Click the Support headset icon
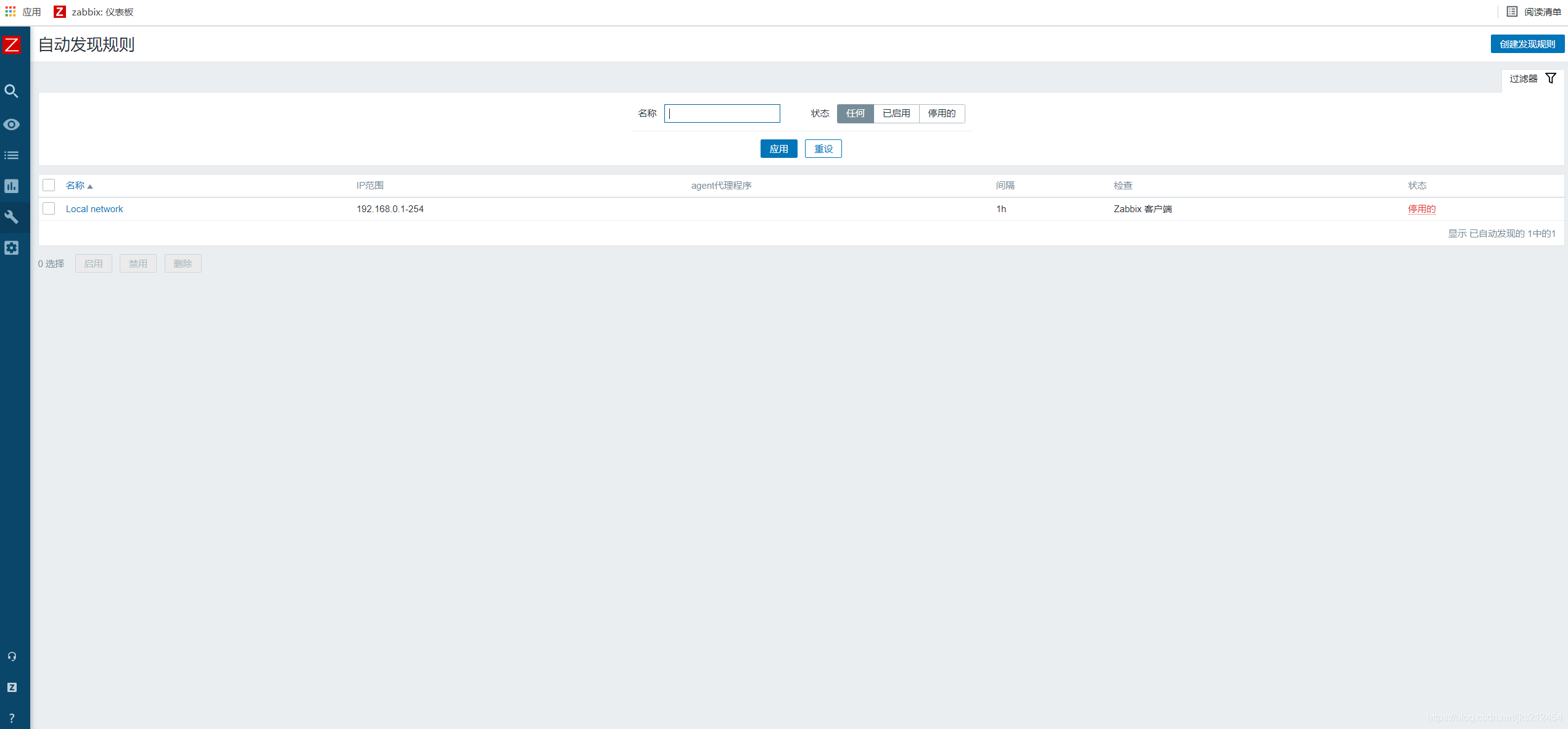 12,656
